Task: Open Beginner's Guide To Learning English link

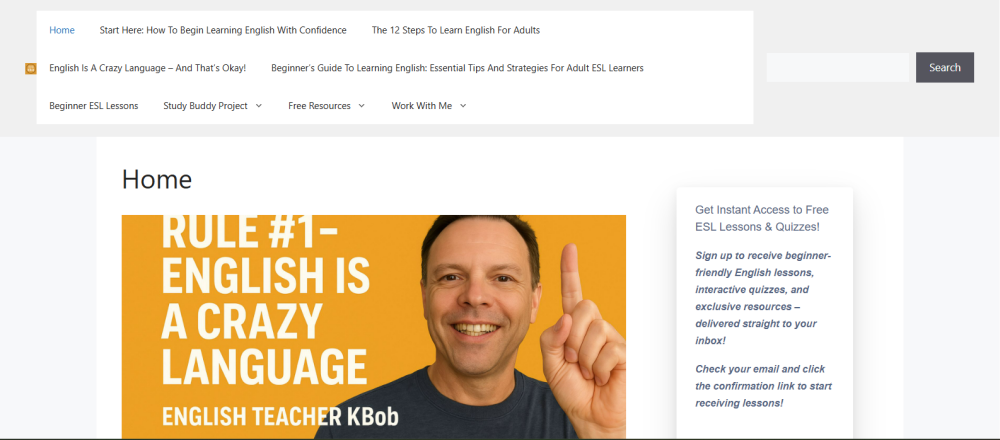Action: click(457, 68)
